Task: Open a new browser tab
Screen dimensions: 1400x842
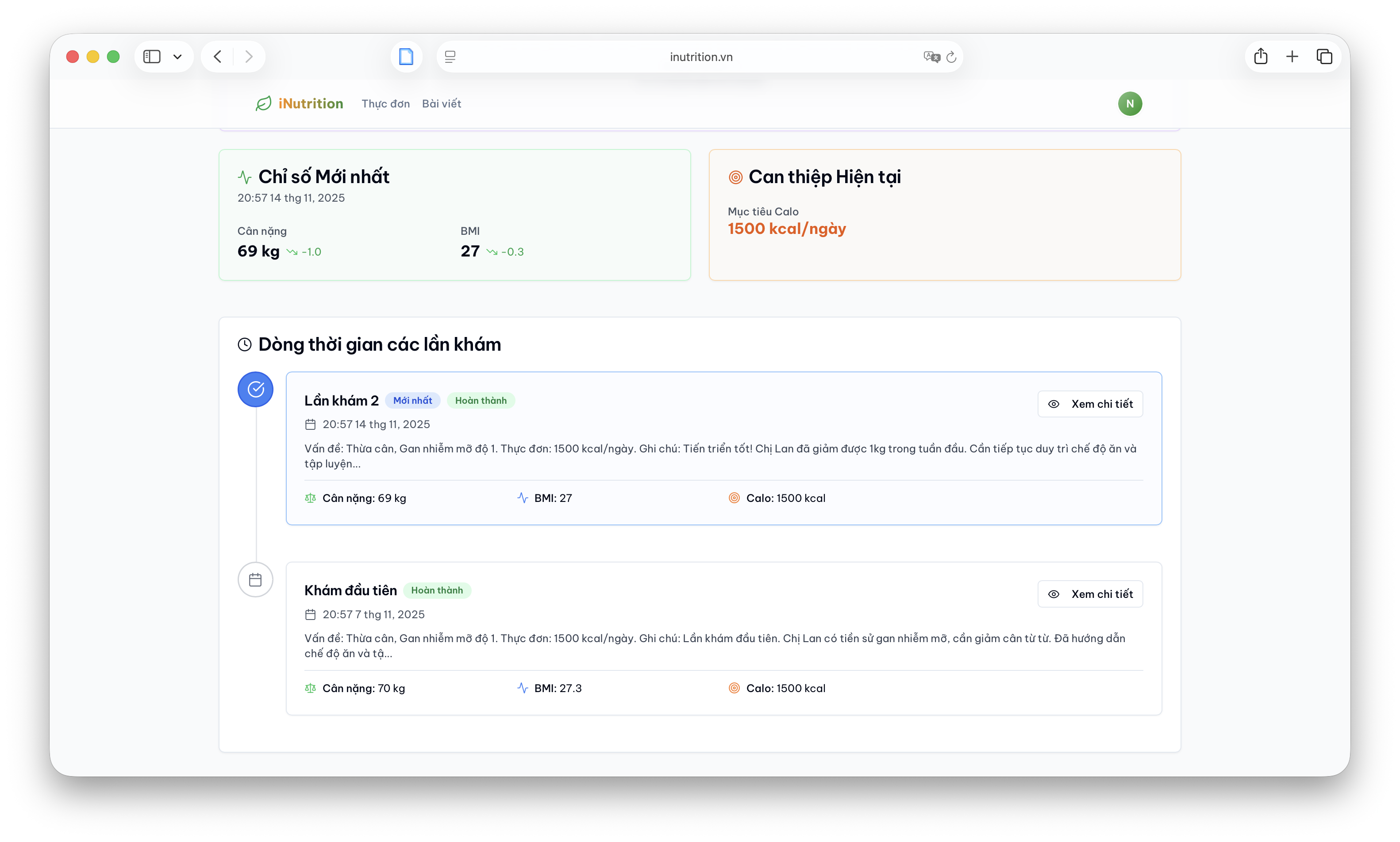Action: [x=1292, y=57]
